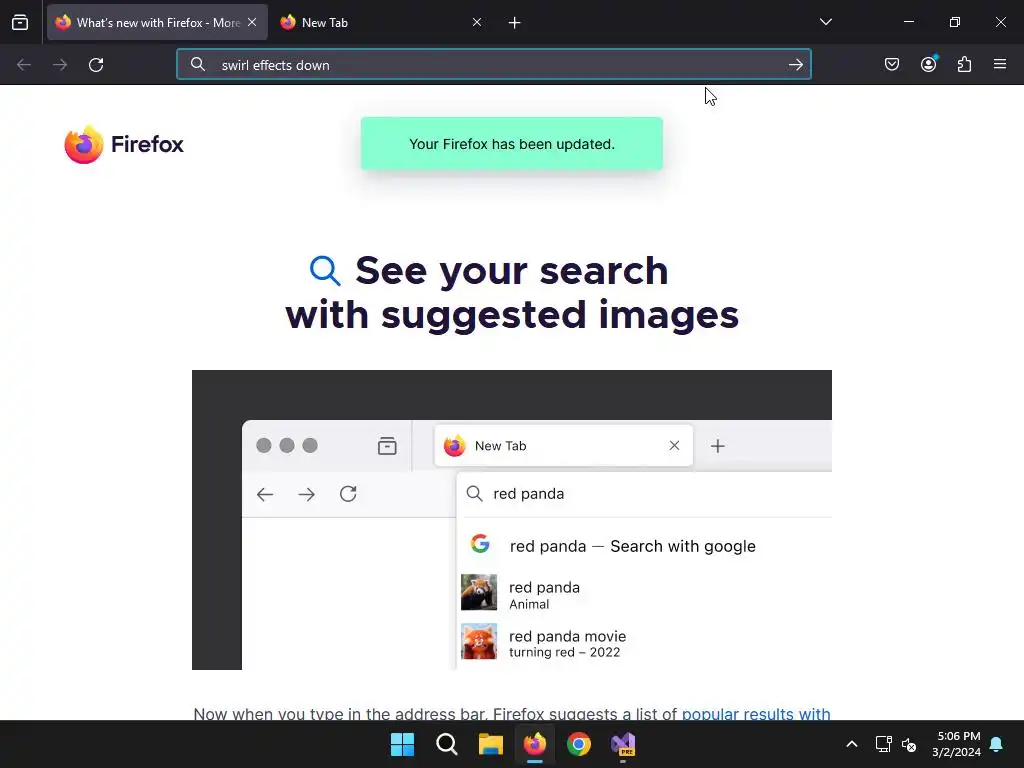
Task: Click the 'See your search with suggested images' heading
Action: click(511, 293)
